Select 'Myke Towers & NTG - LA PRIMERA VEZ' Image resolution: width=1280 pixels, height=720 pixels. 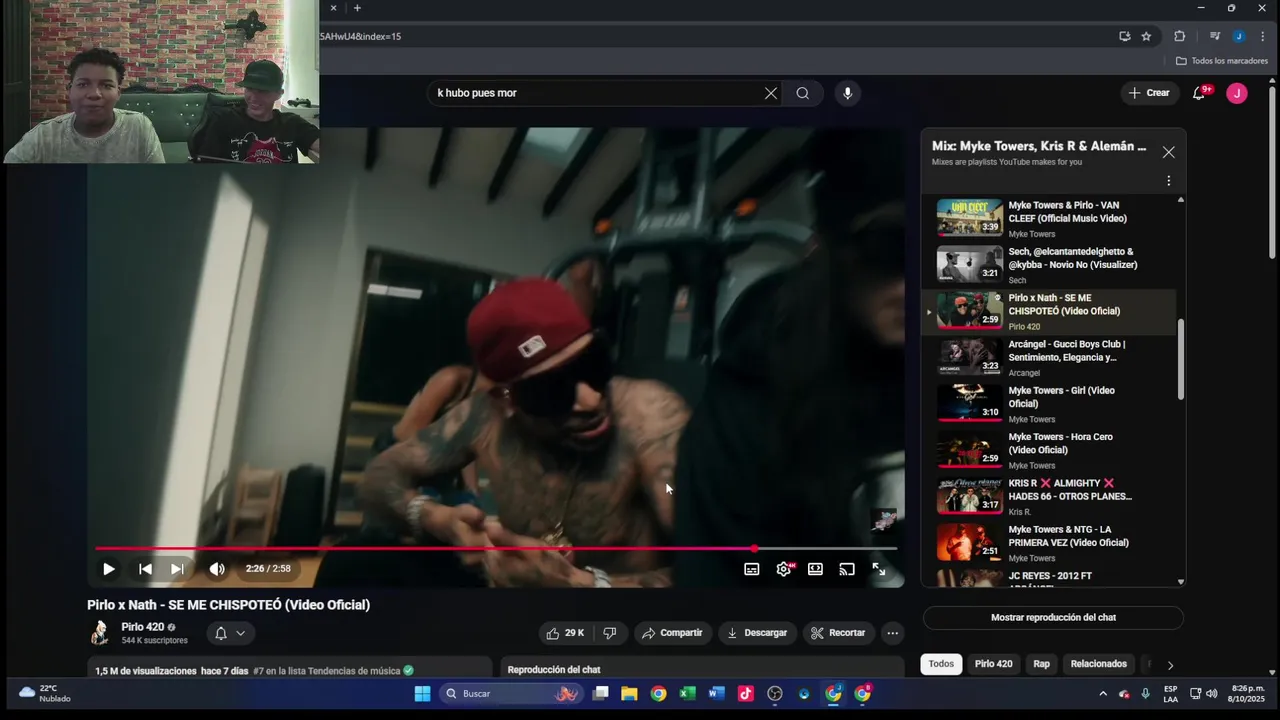1047,543
